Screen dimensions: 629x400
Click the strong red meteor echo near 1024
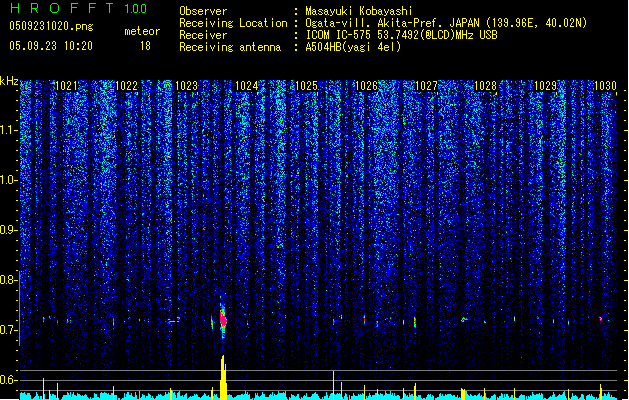point(223,320)
